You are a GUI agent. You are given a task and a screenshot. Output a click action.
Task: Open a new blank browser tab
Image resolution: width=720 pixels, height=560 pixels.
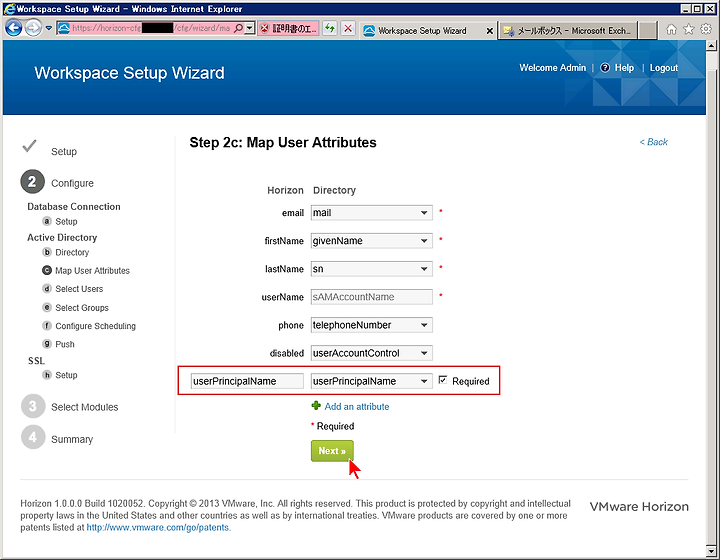point(647,31)
